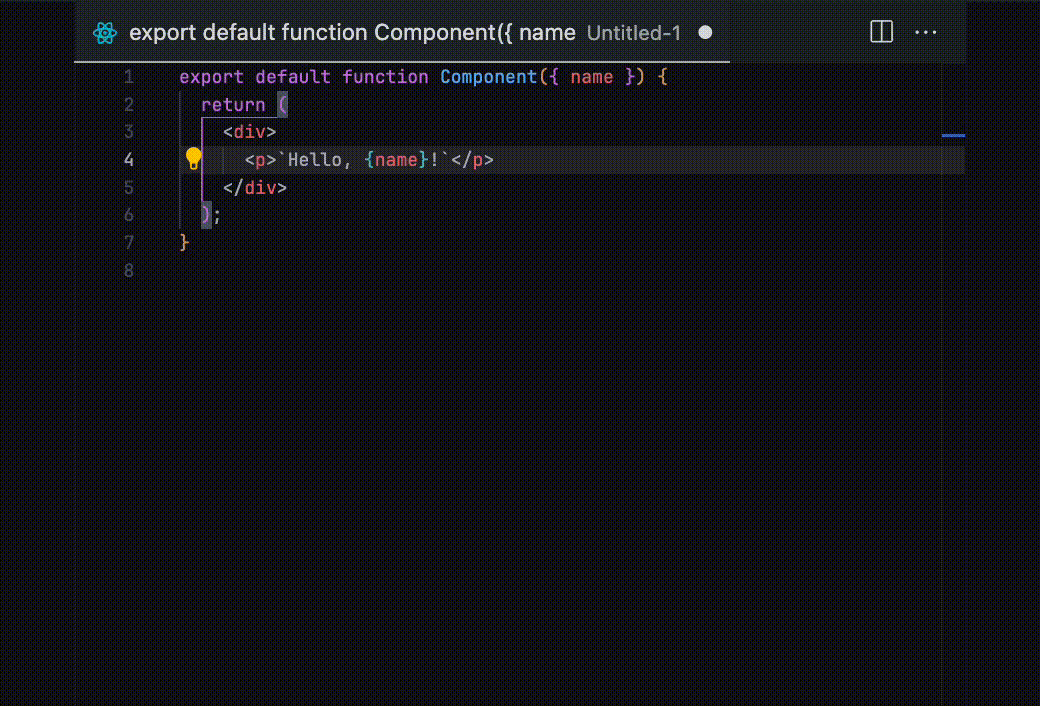Click the unsaved dot on Untitled-1 tab
1040x706 pixels.
[x=705, y=32]
